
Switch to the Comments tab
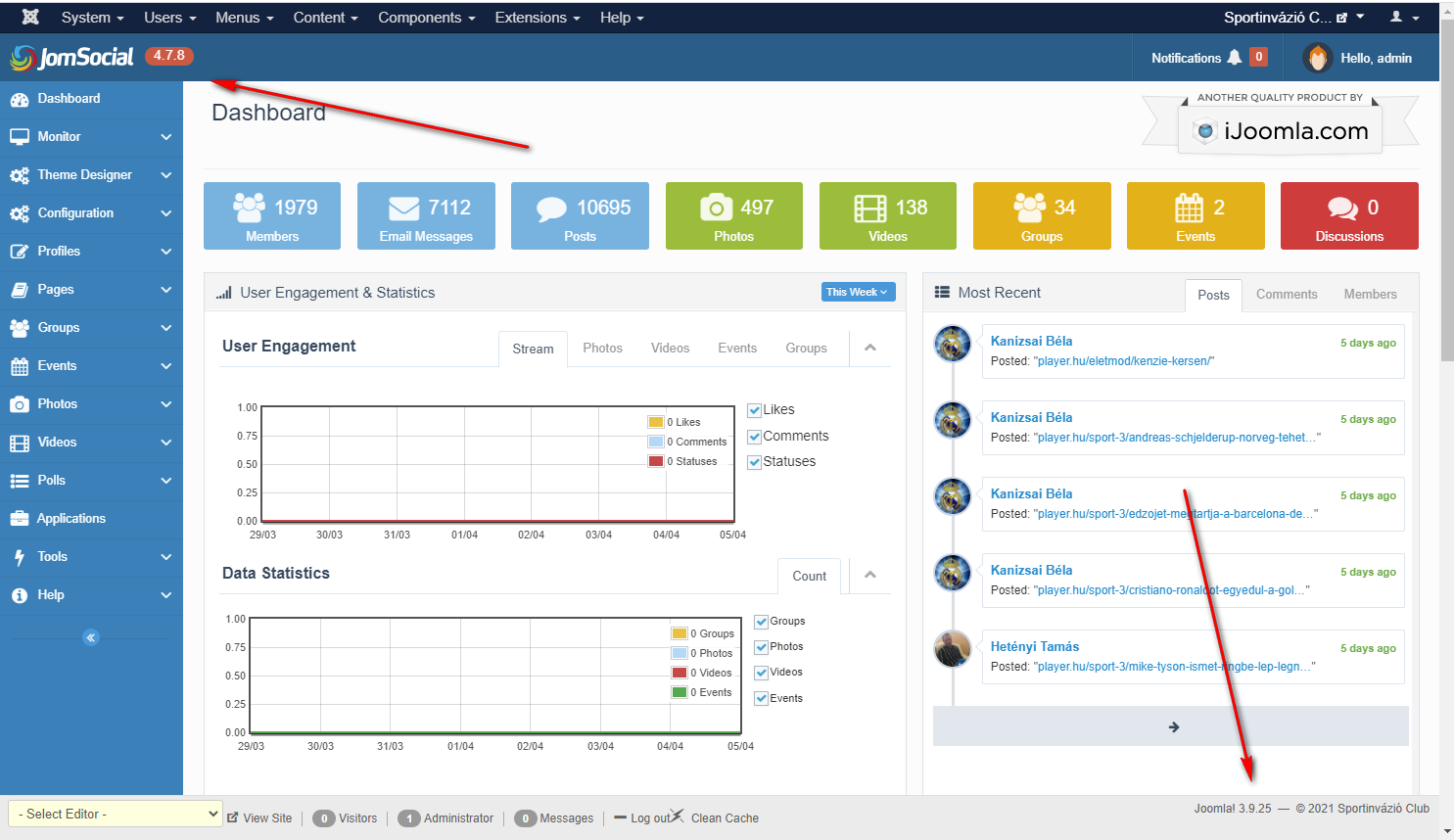click(x=1286, y=294)
